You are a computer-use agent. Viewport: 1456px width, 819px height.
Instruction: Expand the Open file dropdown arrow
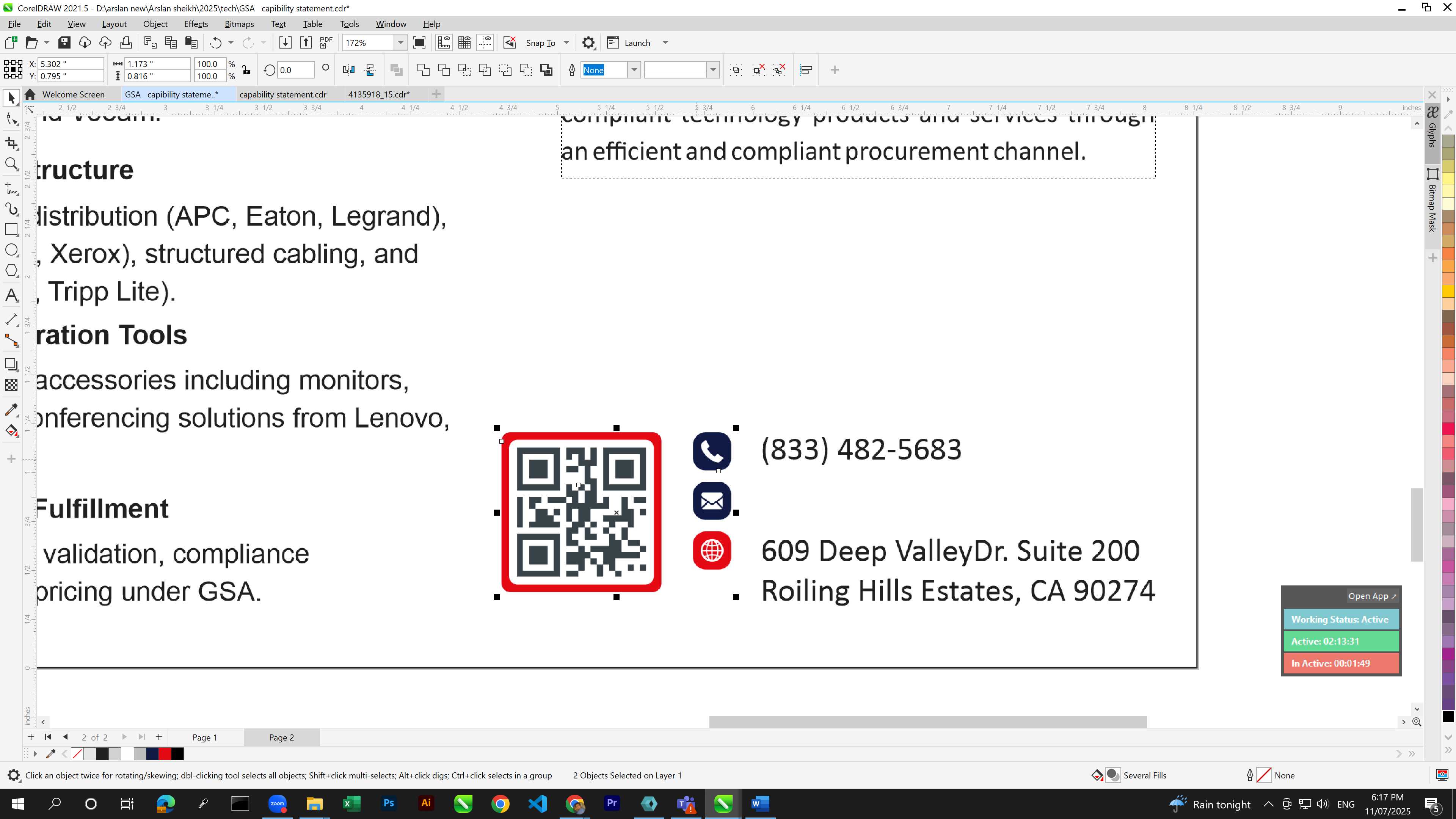coord(46,42)
